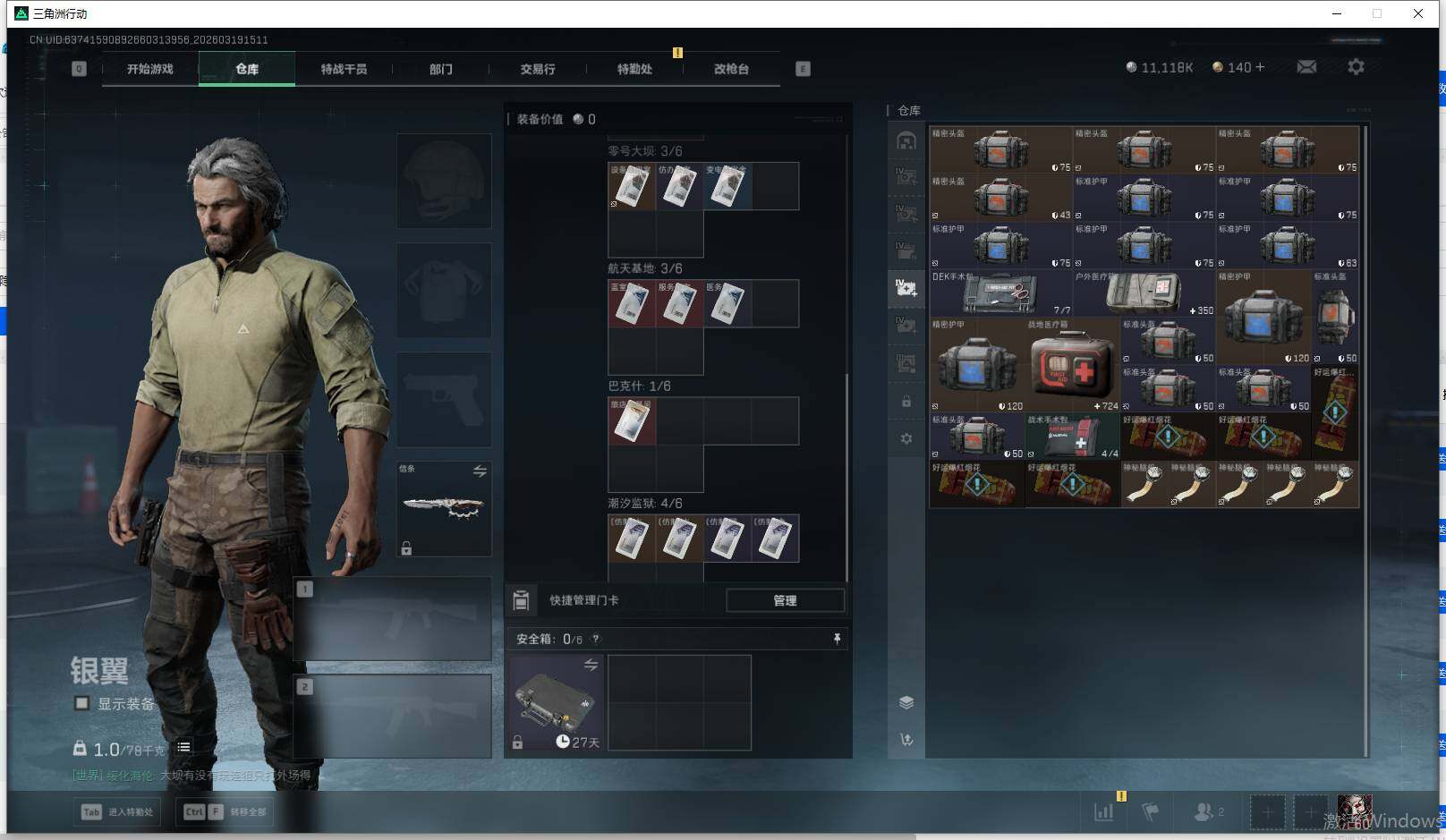Select the empty helmet equipment slot

tap(444, 181)
